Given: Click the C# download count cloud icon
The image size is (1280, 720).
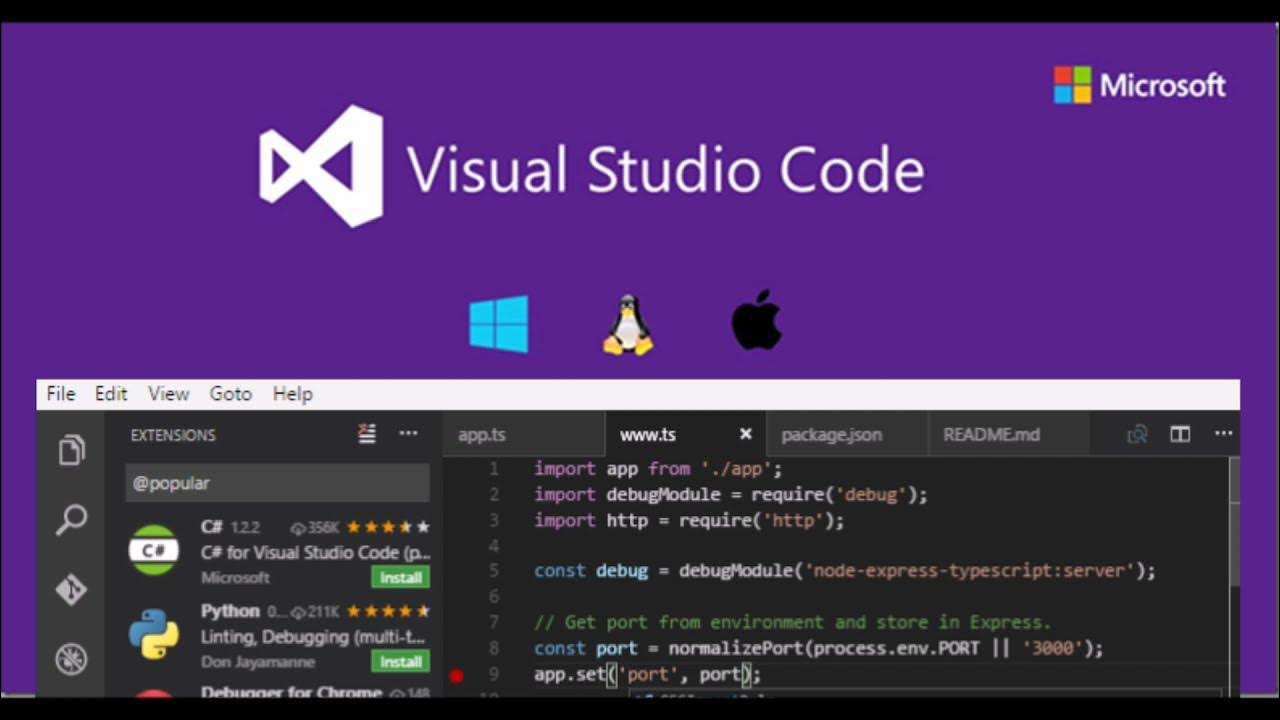Looking at the screenshot, I should point(297,527).
